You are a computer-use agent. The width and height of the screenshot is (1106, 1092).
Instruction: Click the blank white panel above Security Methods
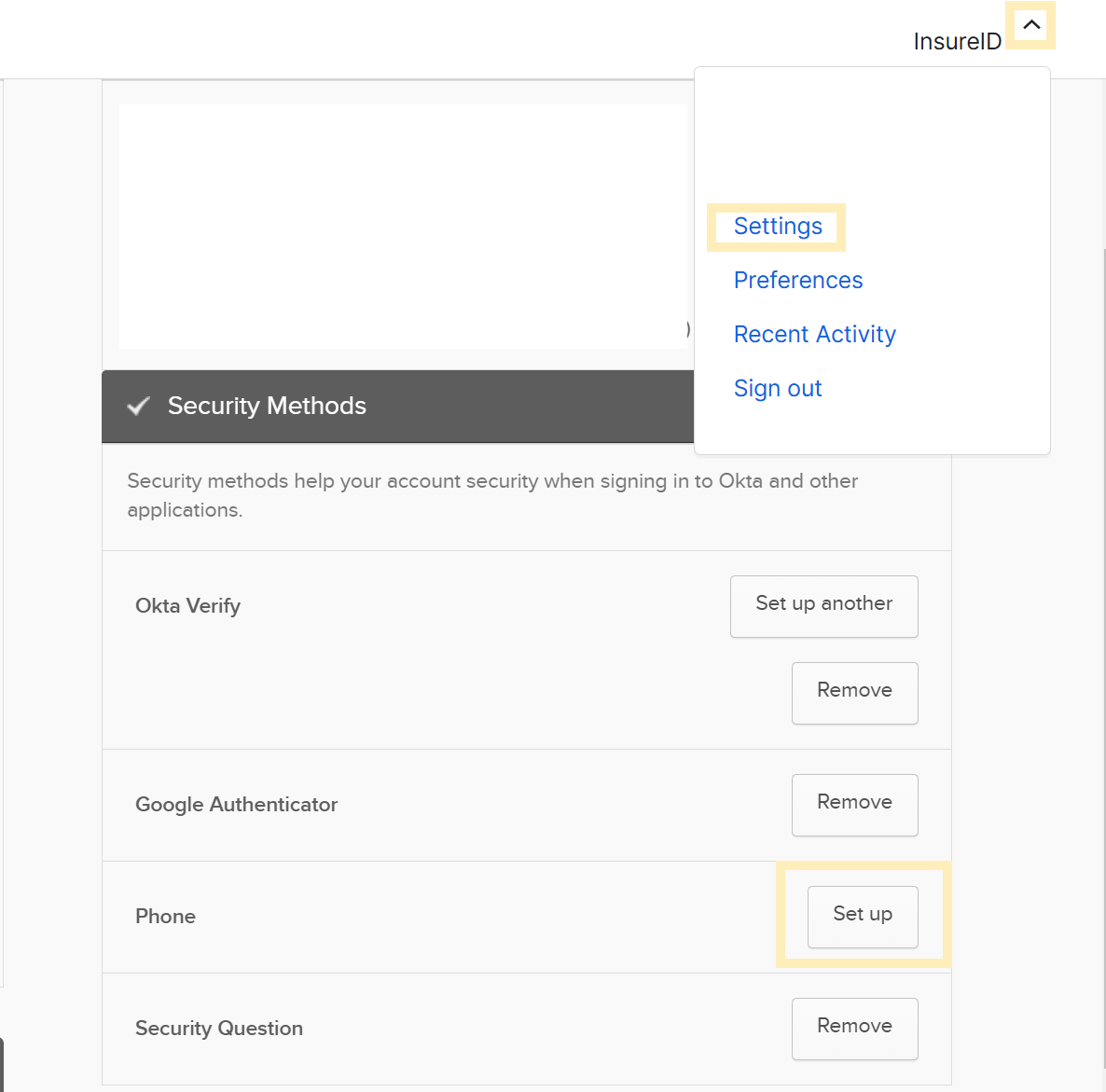tap(403, 227)
